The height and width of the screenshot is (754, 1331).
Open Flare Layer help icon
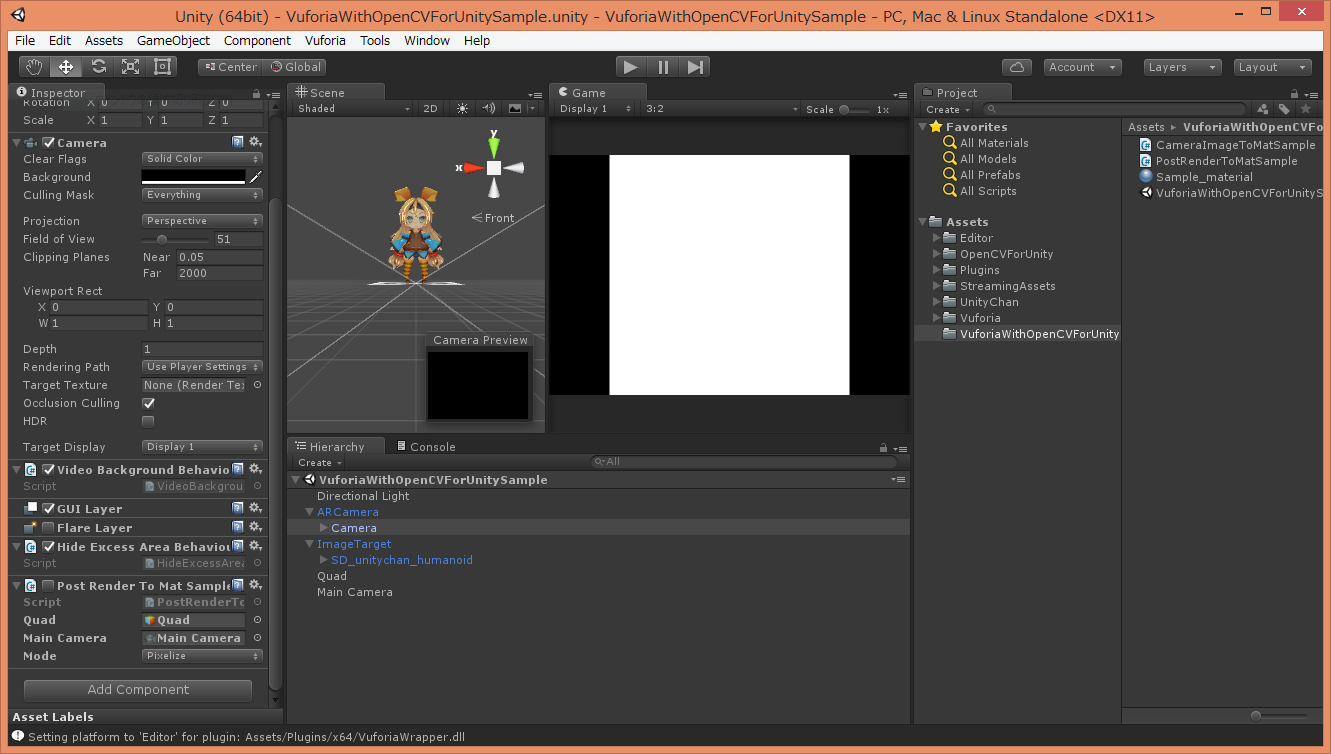tap(238, 528)
